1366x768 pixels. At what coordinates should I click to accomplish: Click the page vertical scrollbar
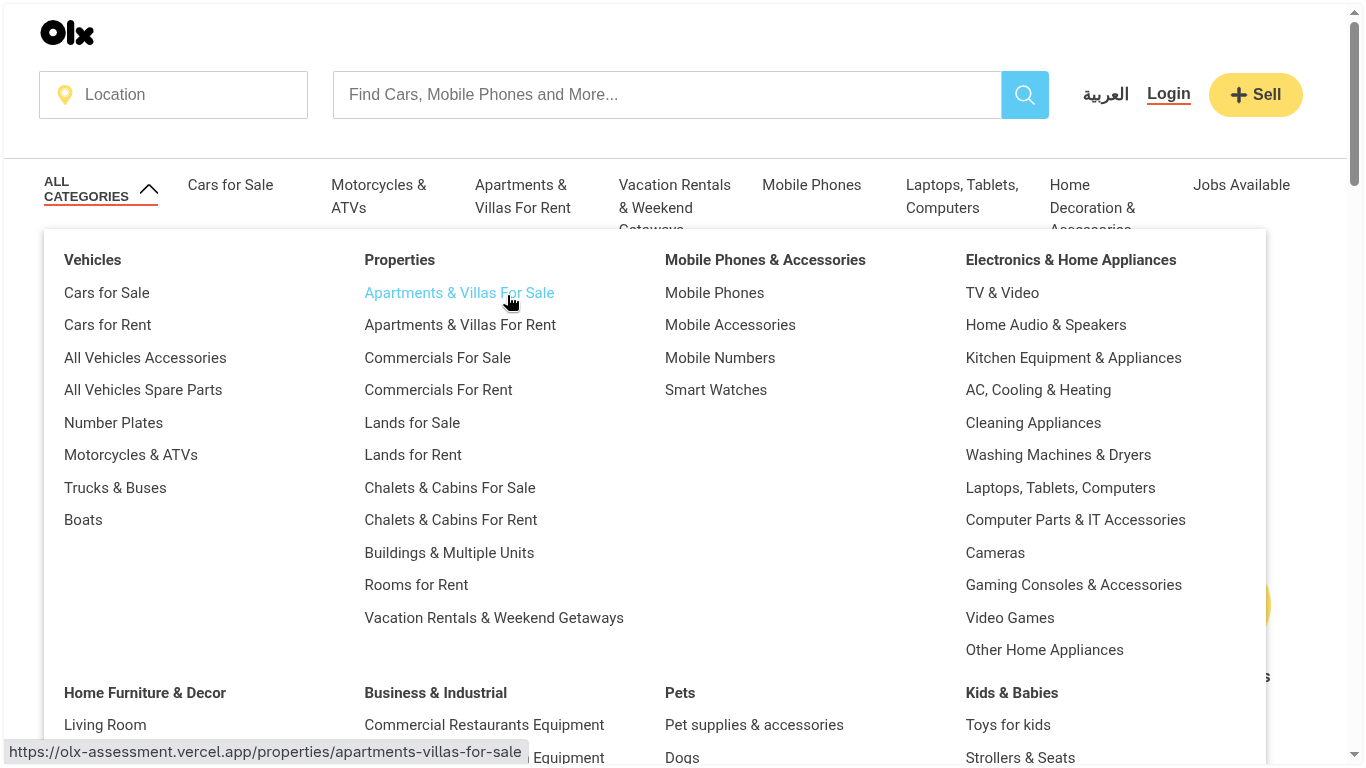click(x=1355, y=104)
